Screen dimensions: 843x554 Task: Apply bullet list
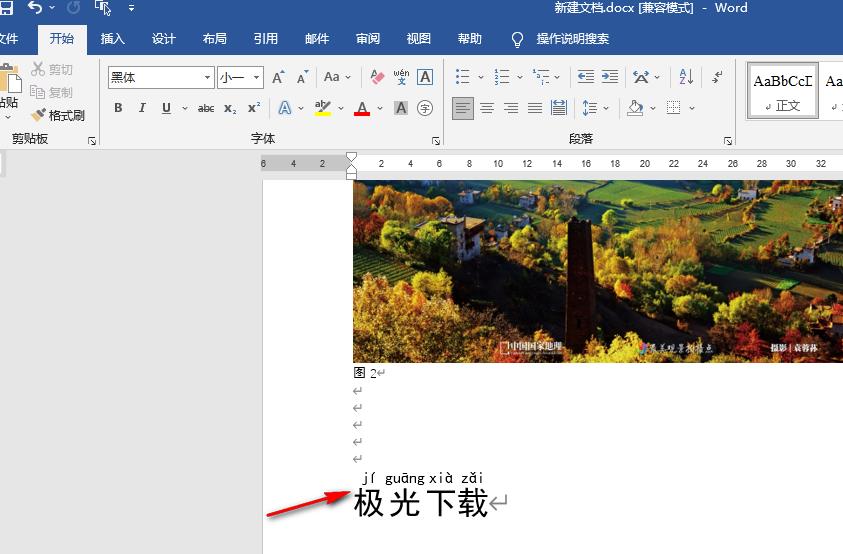(x=462, y=77)
